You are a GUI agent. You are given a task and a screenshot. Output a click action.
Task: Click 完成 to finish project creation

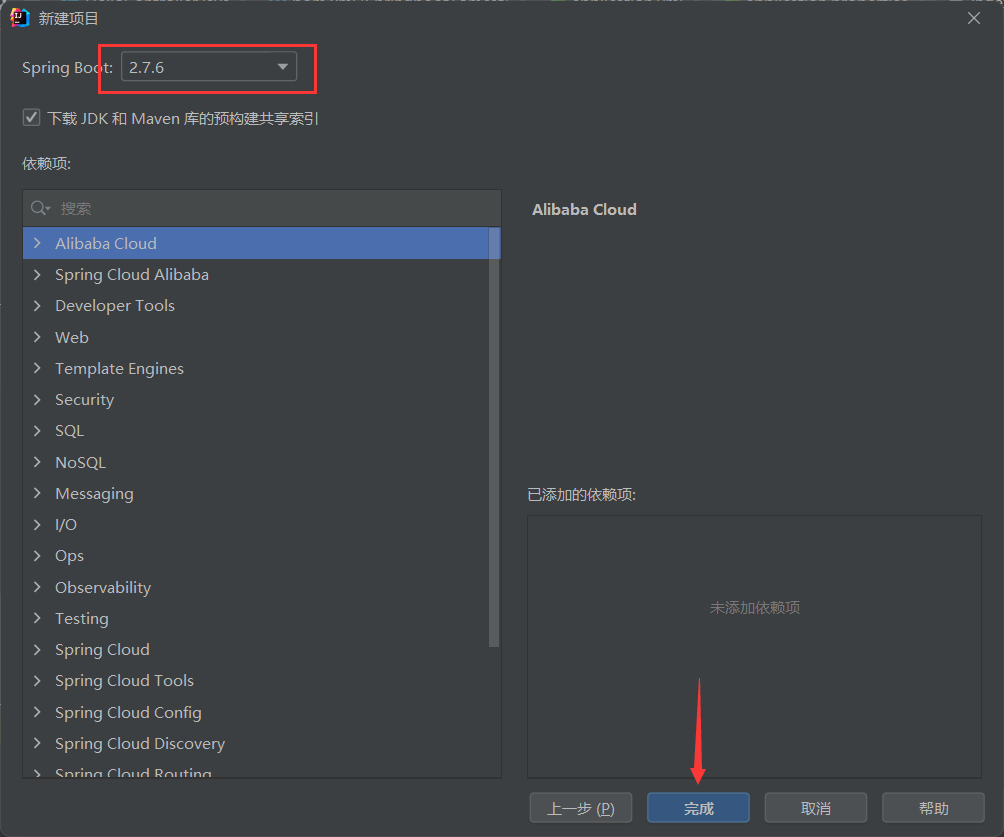click(x=699, y=808)
